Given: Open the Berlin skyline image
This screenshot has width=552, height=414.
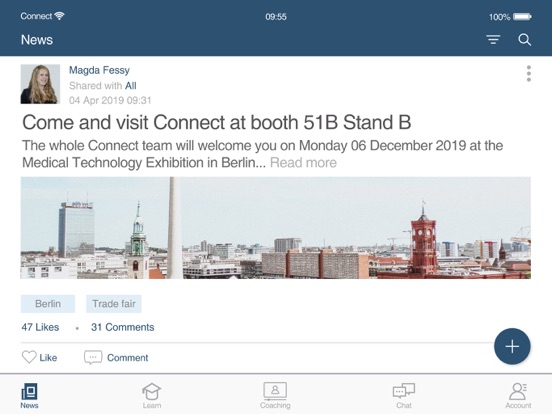Looking at the screenshot, I should pyautogui.click(x=276, y=228).
